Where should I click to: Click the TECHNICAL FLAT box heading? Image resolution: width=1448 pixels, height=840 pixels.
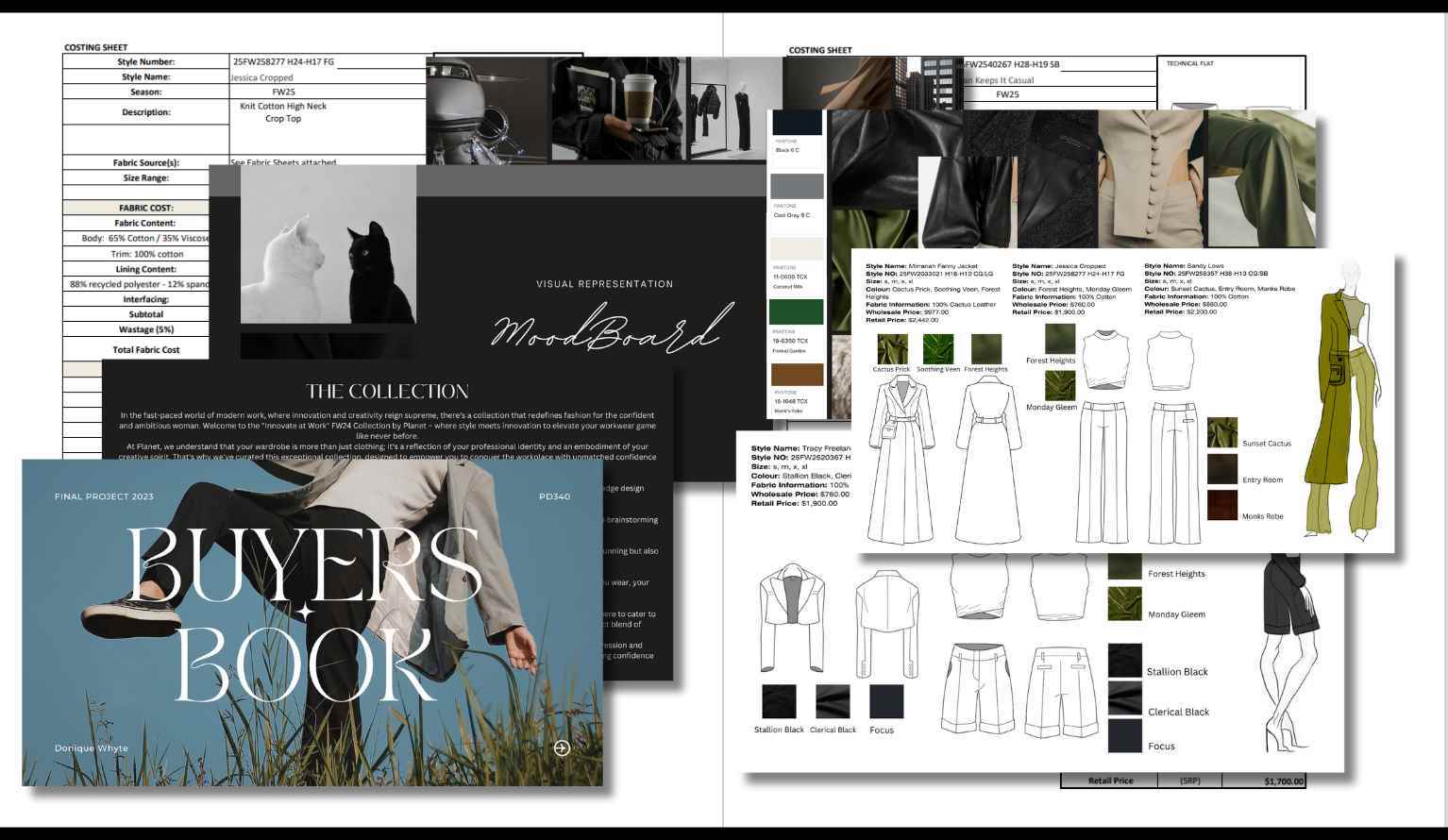pos(1189,63)
